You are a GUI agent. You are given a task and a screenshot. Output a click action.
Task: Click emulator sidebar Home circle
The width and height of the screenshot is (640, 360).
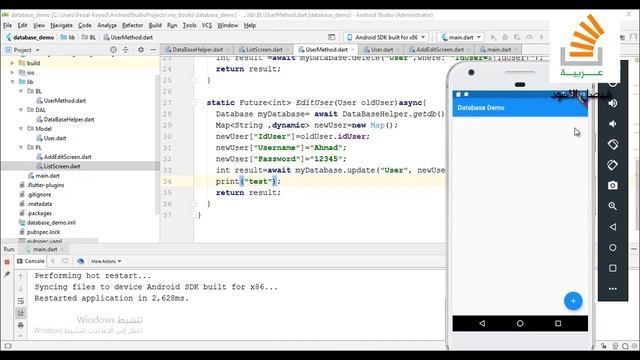(613, 247)
